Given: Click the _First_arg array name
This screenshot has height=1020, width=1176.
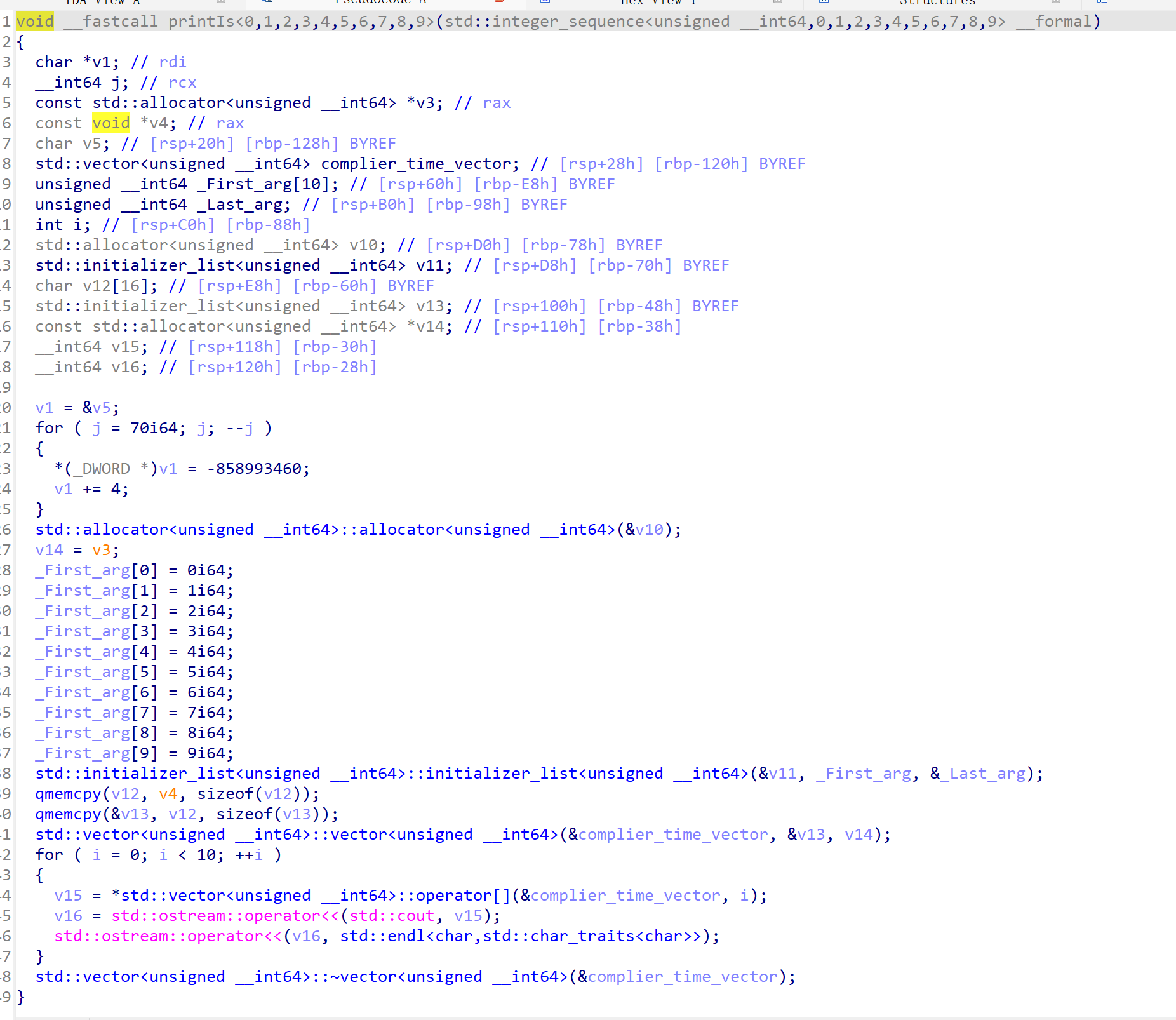Looking at the screenshot, I should pyautogui.click(x=83, y=570).
